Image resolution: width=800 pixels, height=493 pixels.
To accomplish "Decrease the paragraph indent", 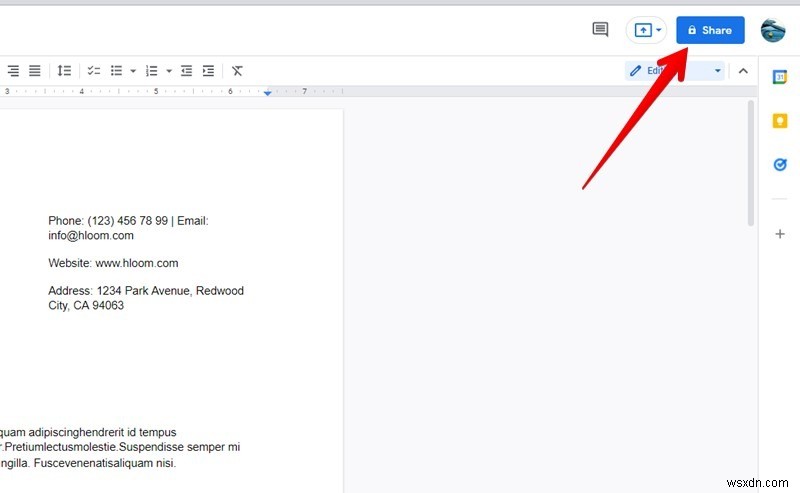I will [x=186, y=71].
